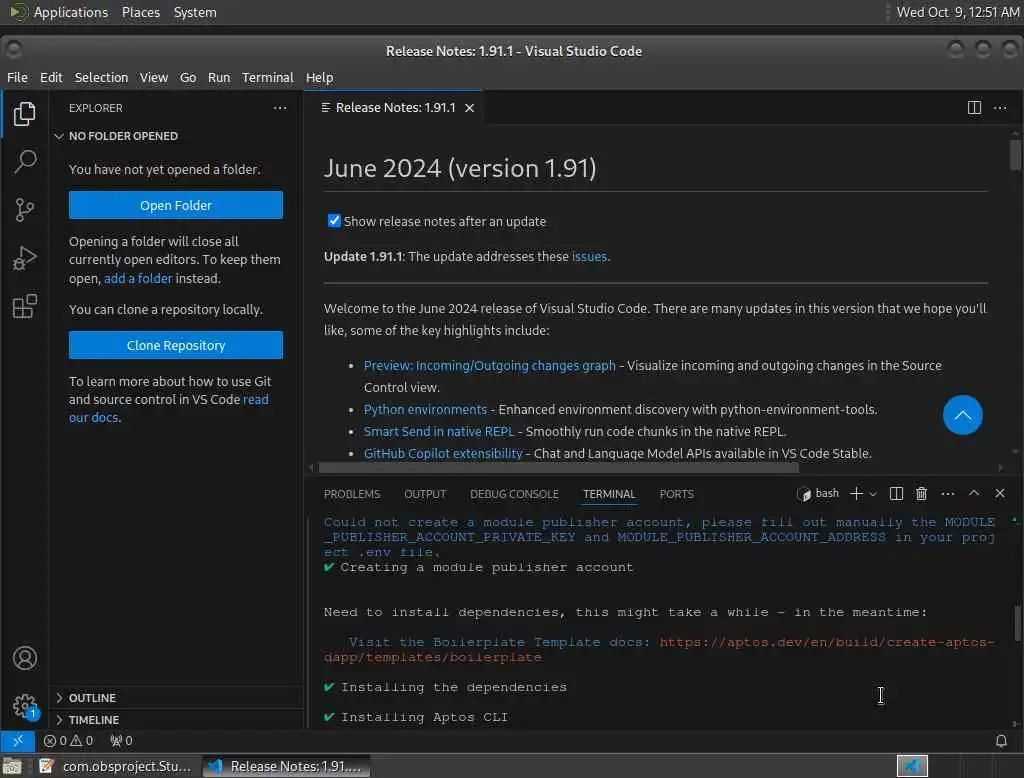Screen dimensions: 1024x778
Task: Open the Run menu
Action: (x=219, y=77)
